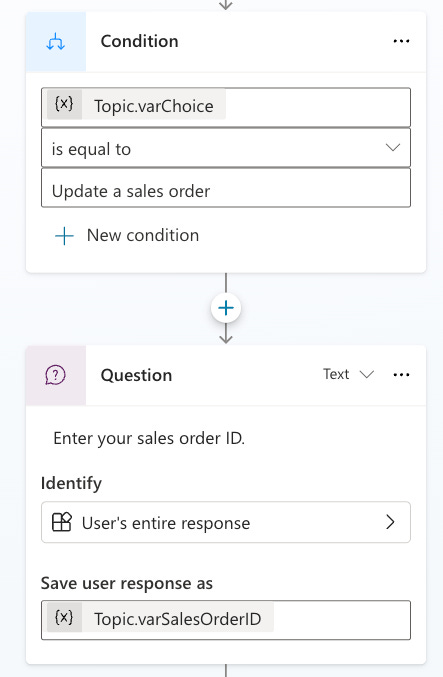Click the entity icon beside User's entire response
Screen dimensions: 443x677
[62, 522]
